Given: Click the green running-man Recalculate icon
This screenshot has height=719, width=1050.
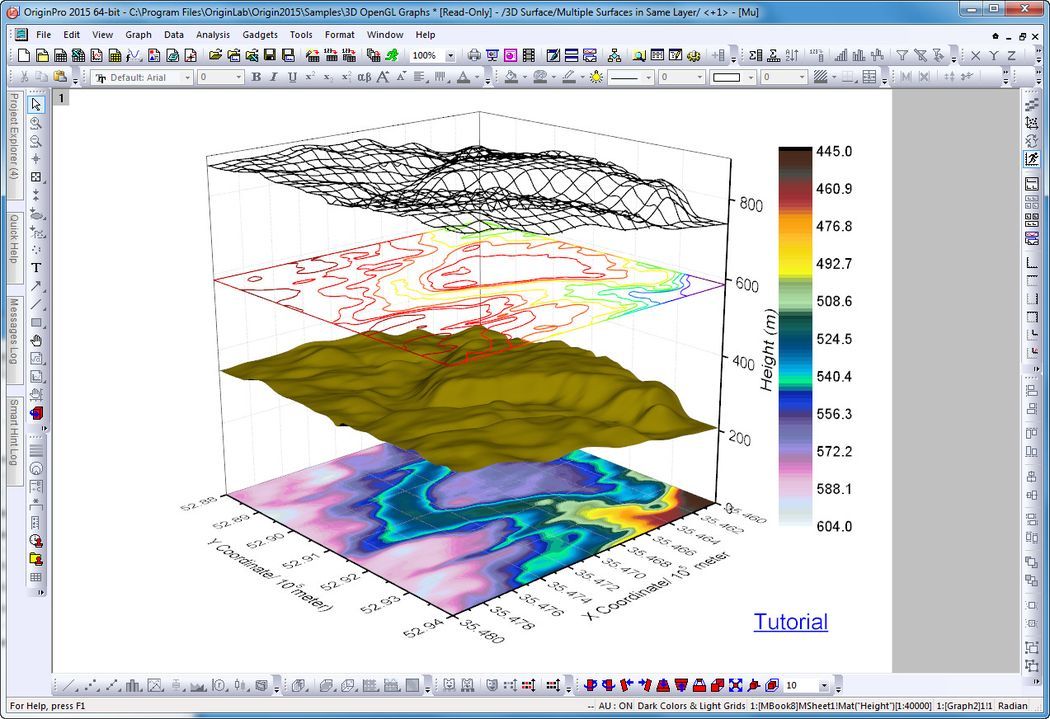Looking at the screenshot, I should 394,56.
